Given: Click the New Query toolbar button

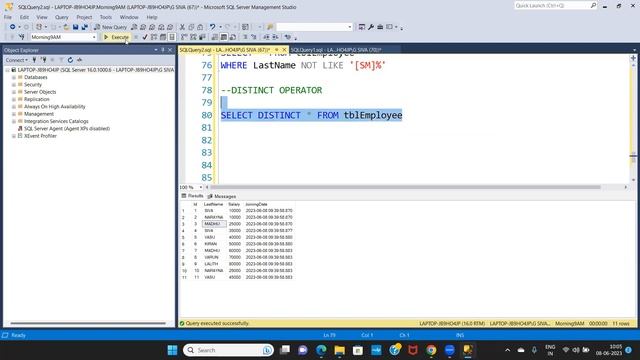Looking at the screenshot, I should (110, 27).
